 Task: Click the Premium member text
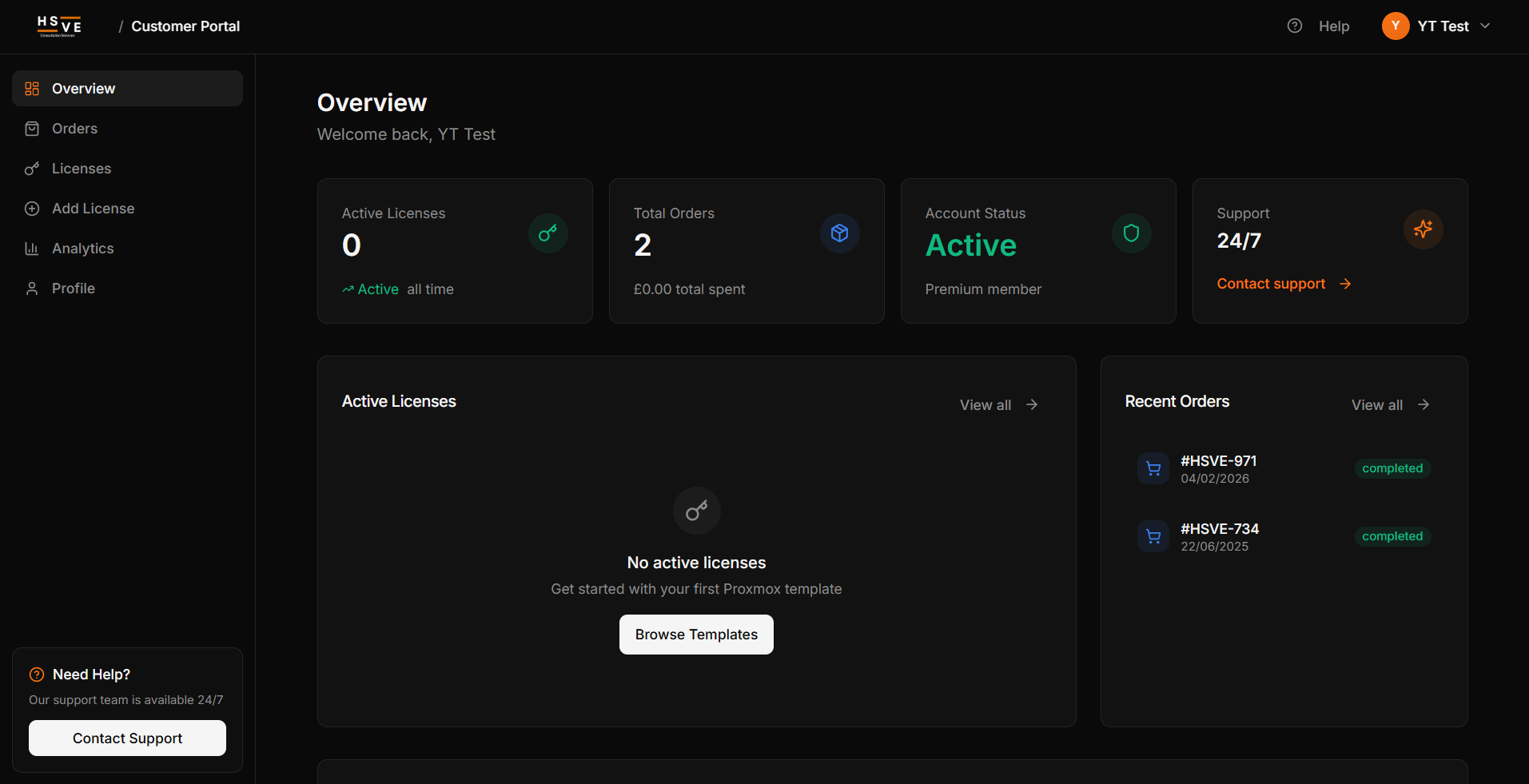coord(983,289)
